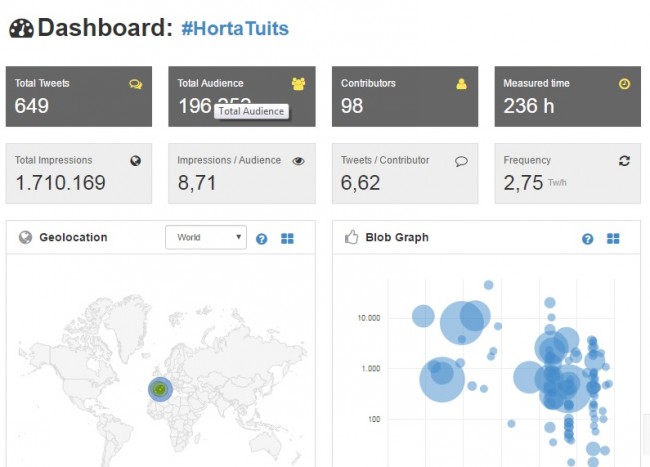Click the globe icon on Total Impressions
The image size is (650, 467).
click(136, 160)
